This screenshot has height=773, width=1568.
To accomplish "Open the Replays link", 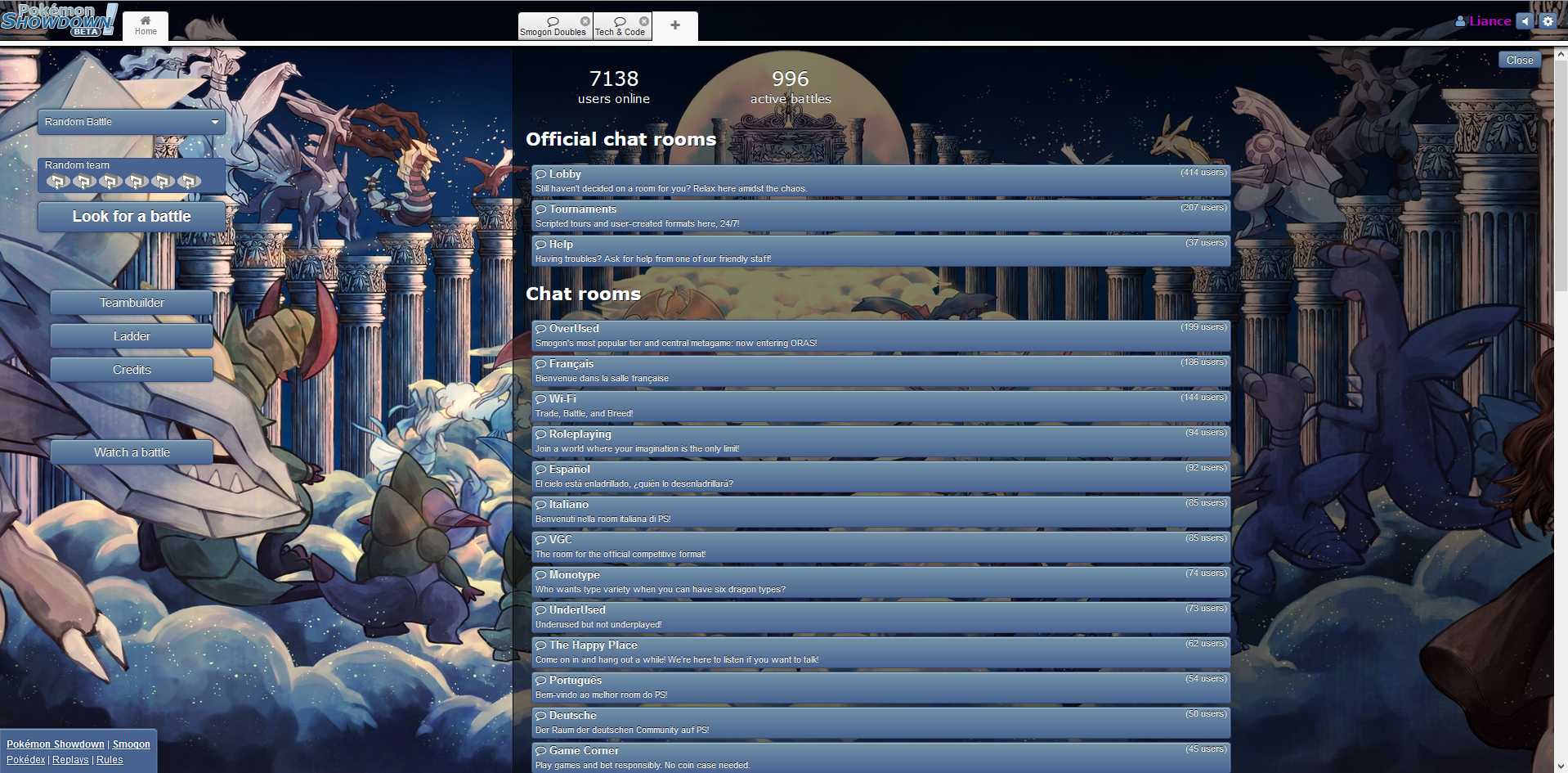I will pos(70,760).
